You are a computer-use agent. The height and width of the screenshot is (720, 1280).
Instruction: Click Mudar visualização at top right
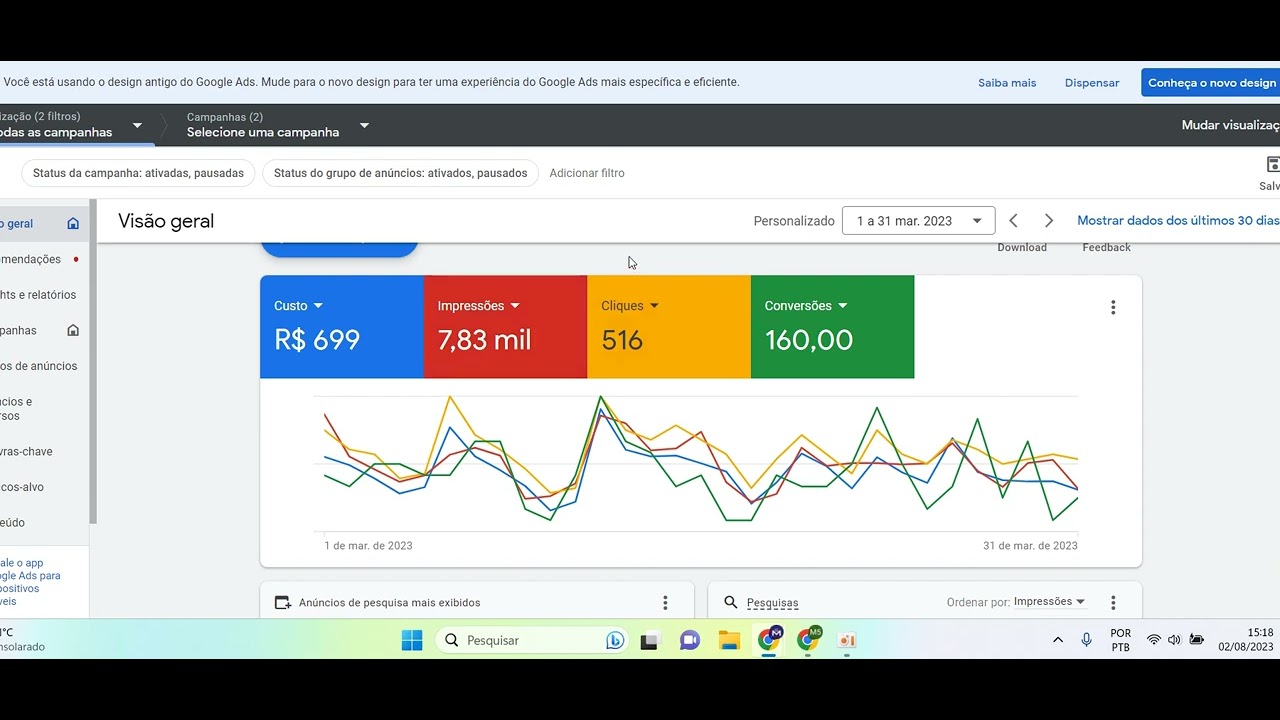tap(1231, 125)
